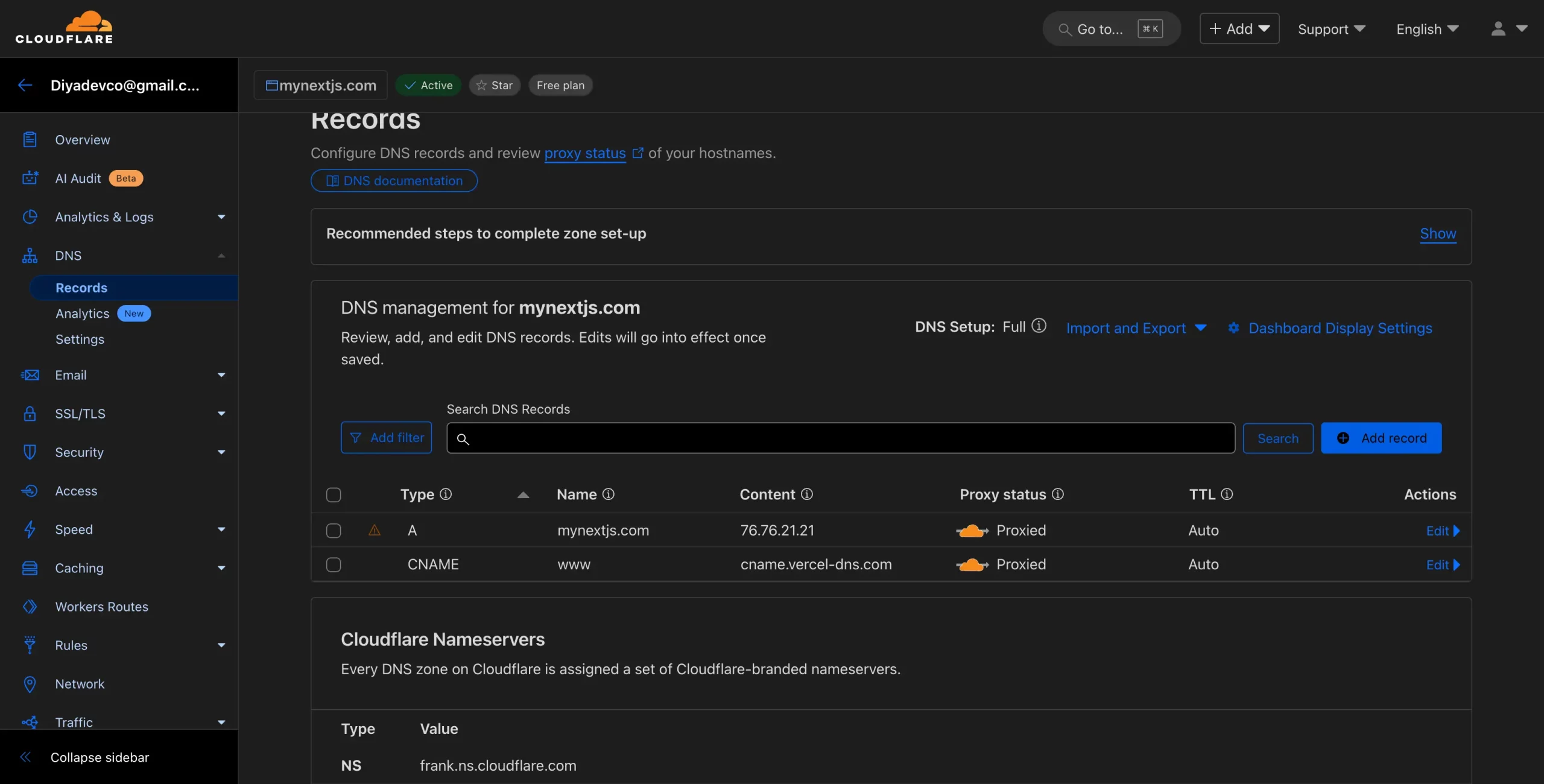This screenshot has width=1544, height=784.
Task: Click the Traffic icon in sidebar
Action: pos(29,721)
